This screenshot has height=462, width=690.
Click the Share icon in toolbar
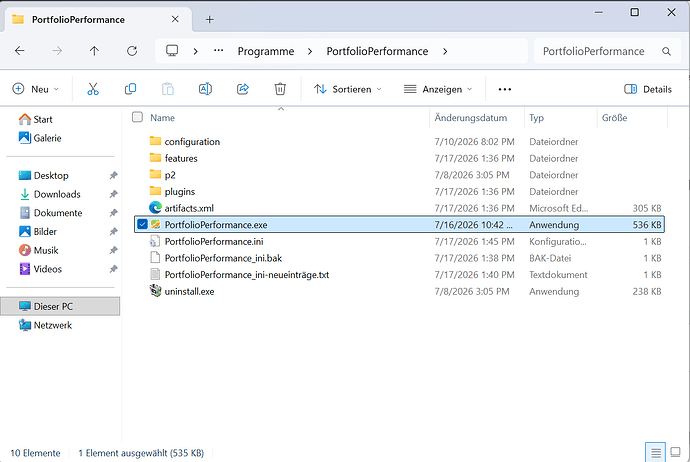tap(243, 89)
